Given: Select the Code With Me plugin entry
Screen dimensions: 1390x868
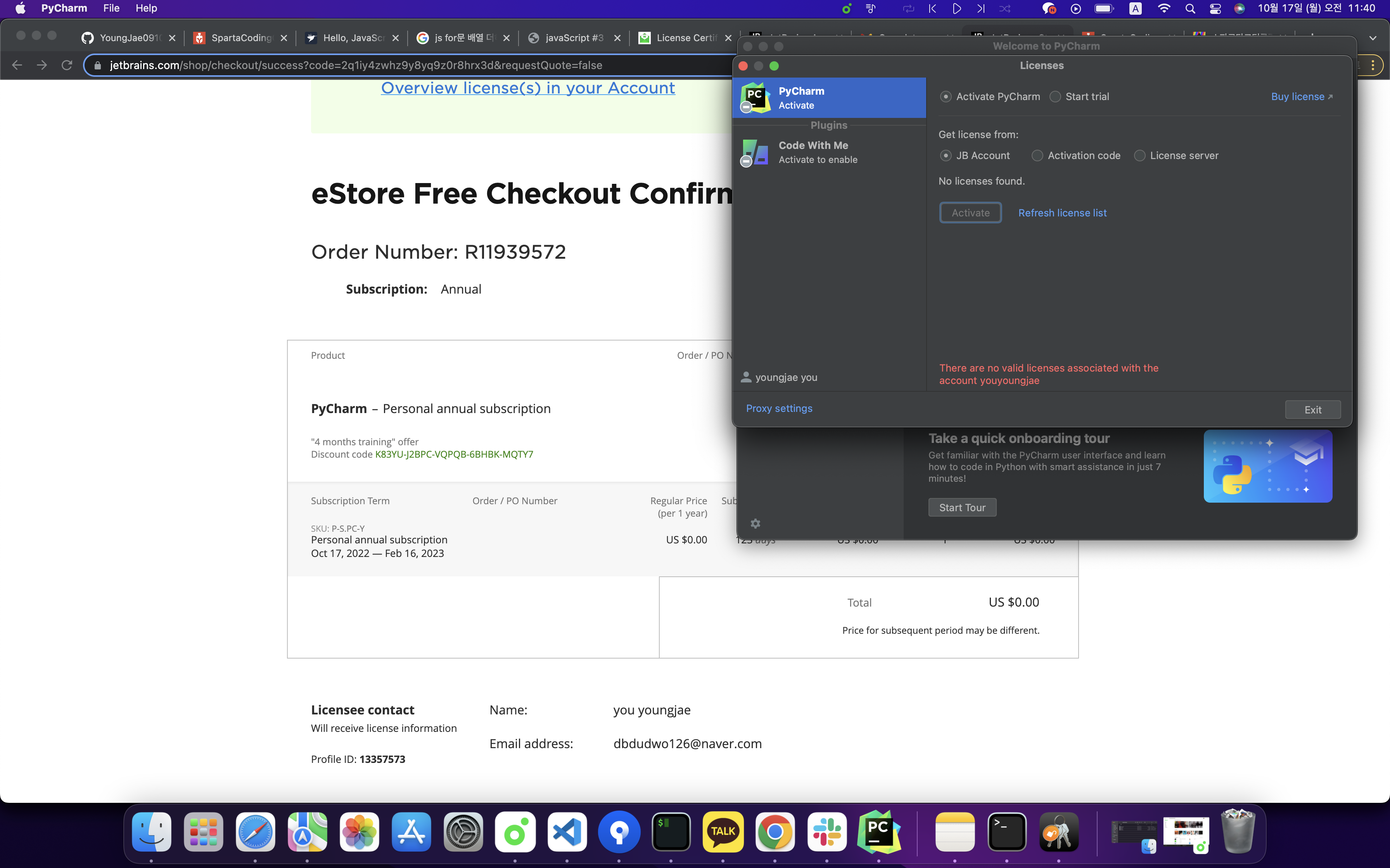Looking at the screenshot, I should point(829,152).
